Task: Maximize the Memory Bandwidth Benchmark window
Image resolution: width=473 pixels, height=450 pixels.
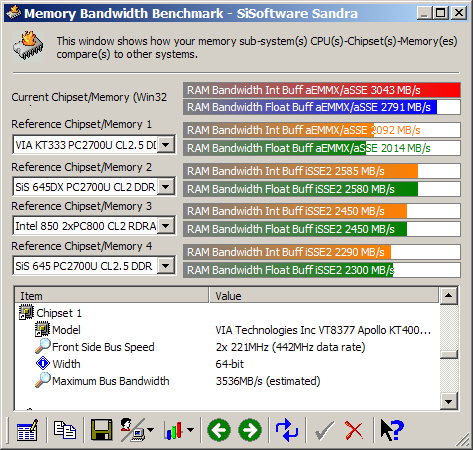Action: click(441, 13)
